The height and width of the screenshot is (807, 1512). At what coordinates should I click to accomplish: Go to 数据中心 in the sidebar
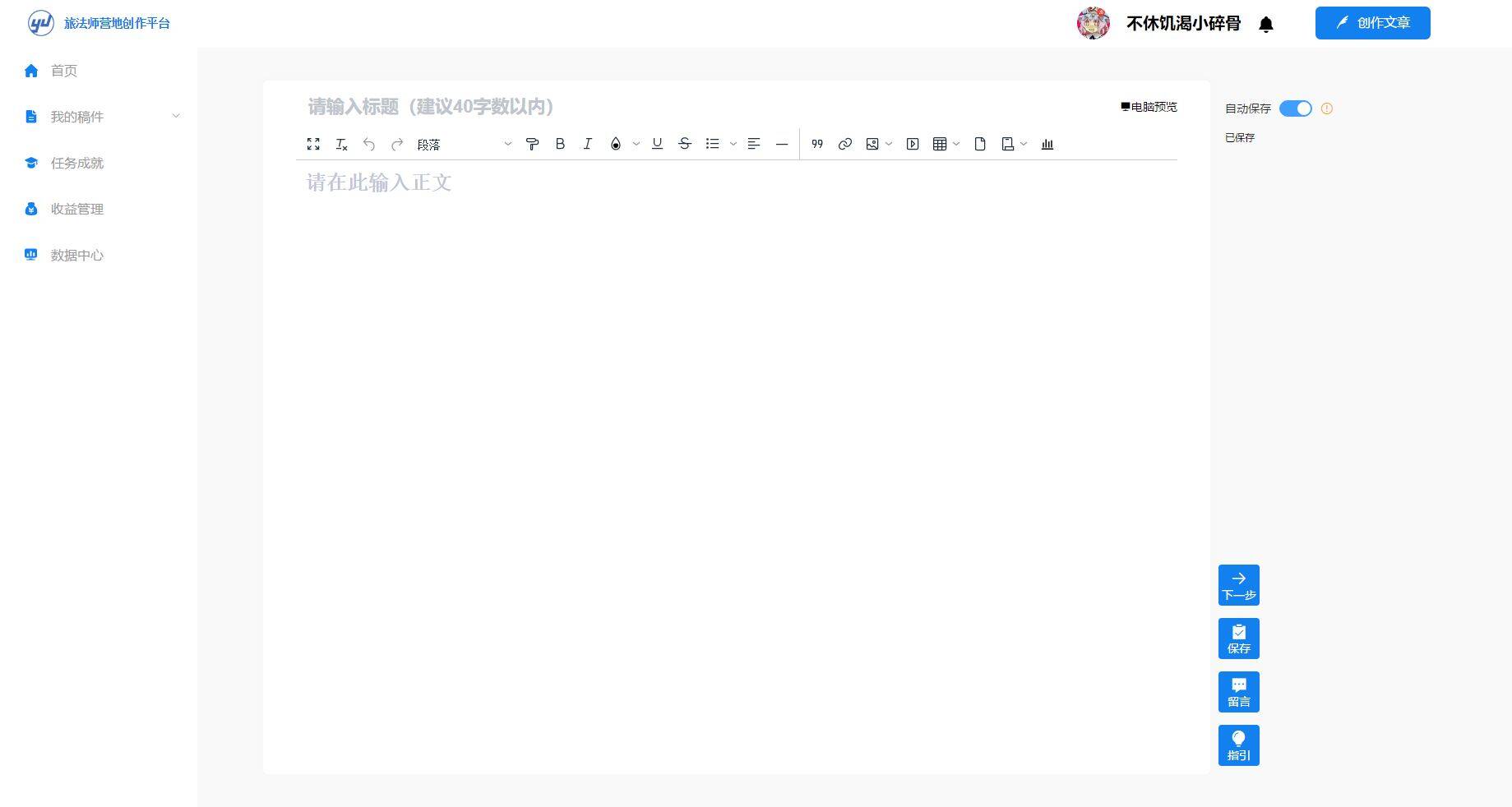coord(76,255)
